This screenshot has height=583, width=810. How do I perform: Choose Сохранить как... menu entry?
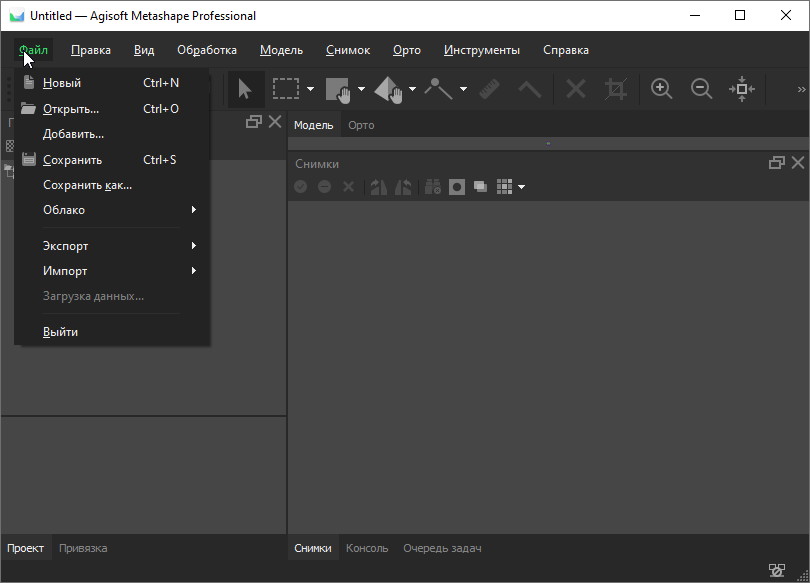pyautogui.click(x=112, y=185)
